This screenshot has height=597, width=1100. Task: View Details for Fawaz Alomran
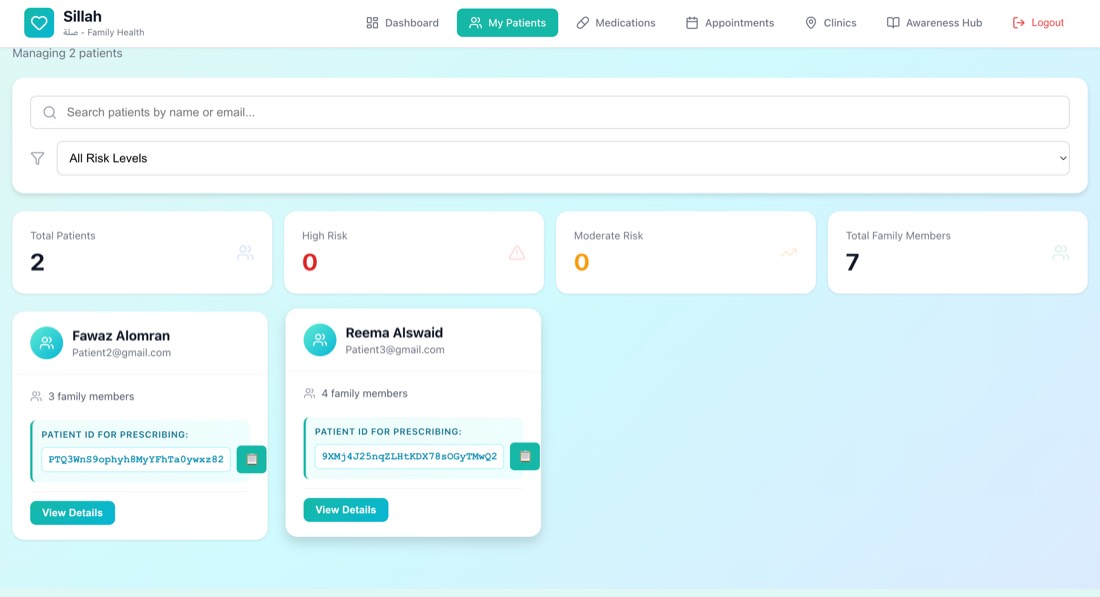tap(72, 513)
